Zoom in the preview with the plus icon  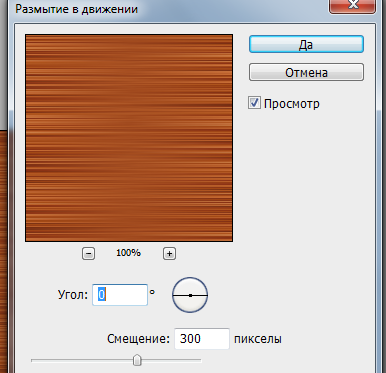(x=169, y=254)
